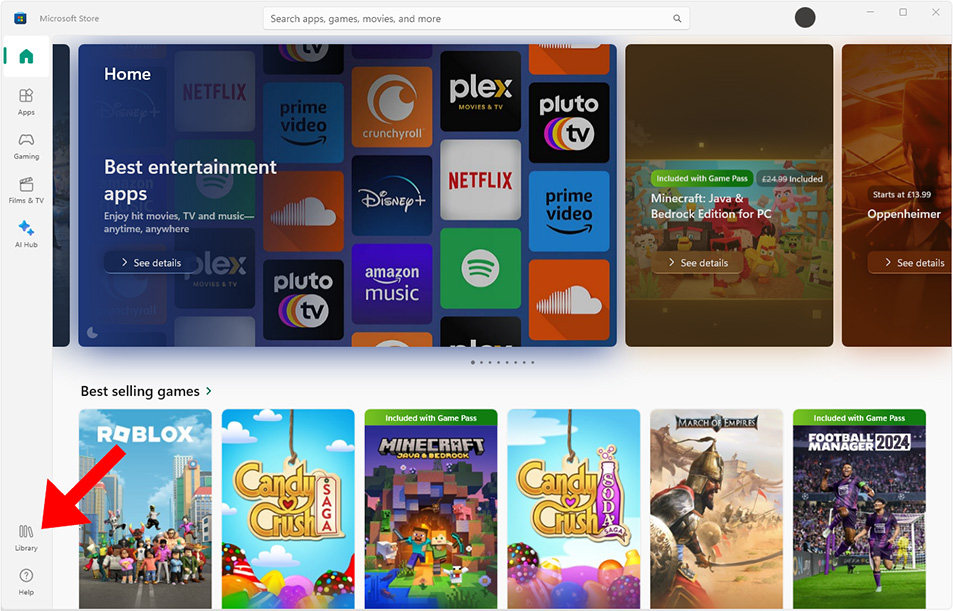Open the Roblox game card

pyautogui.click(x=145, y=509)
